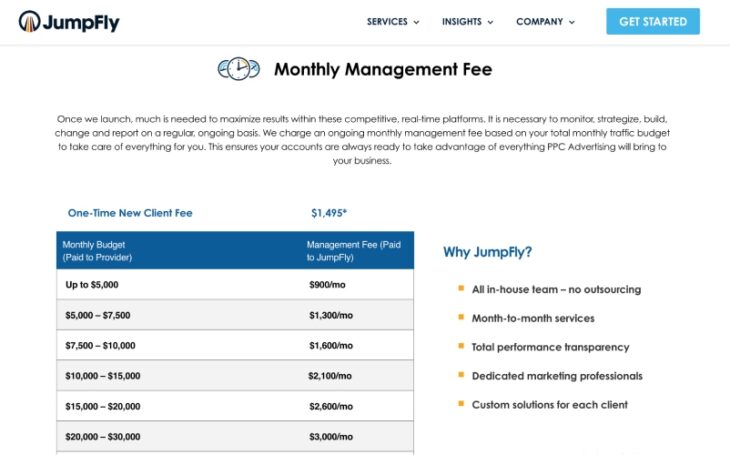
Task: Expand the Company dropdown chevron
Action: [572, 22]
